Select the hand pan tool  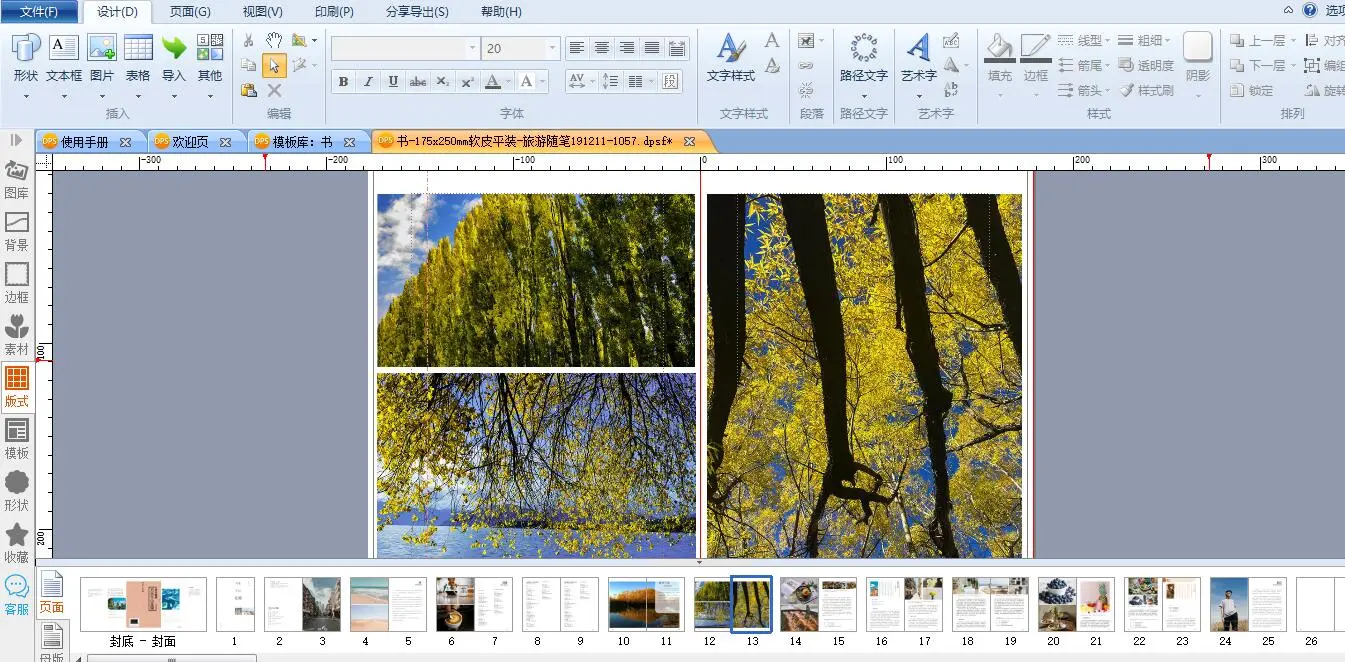click(274, 40)
